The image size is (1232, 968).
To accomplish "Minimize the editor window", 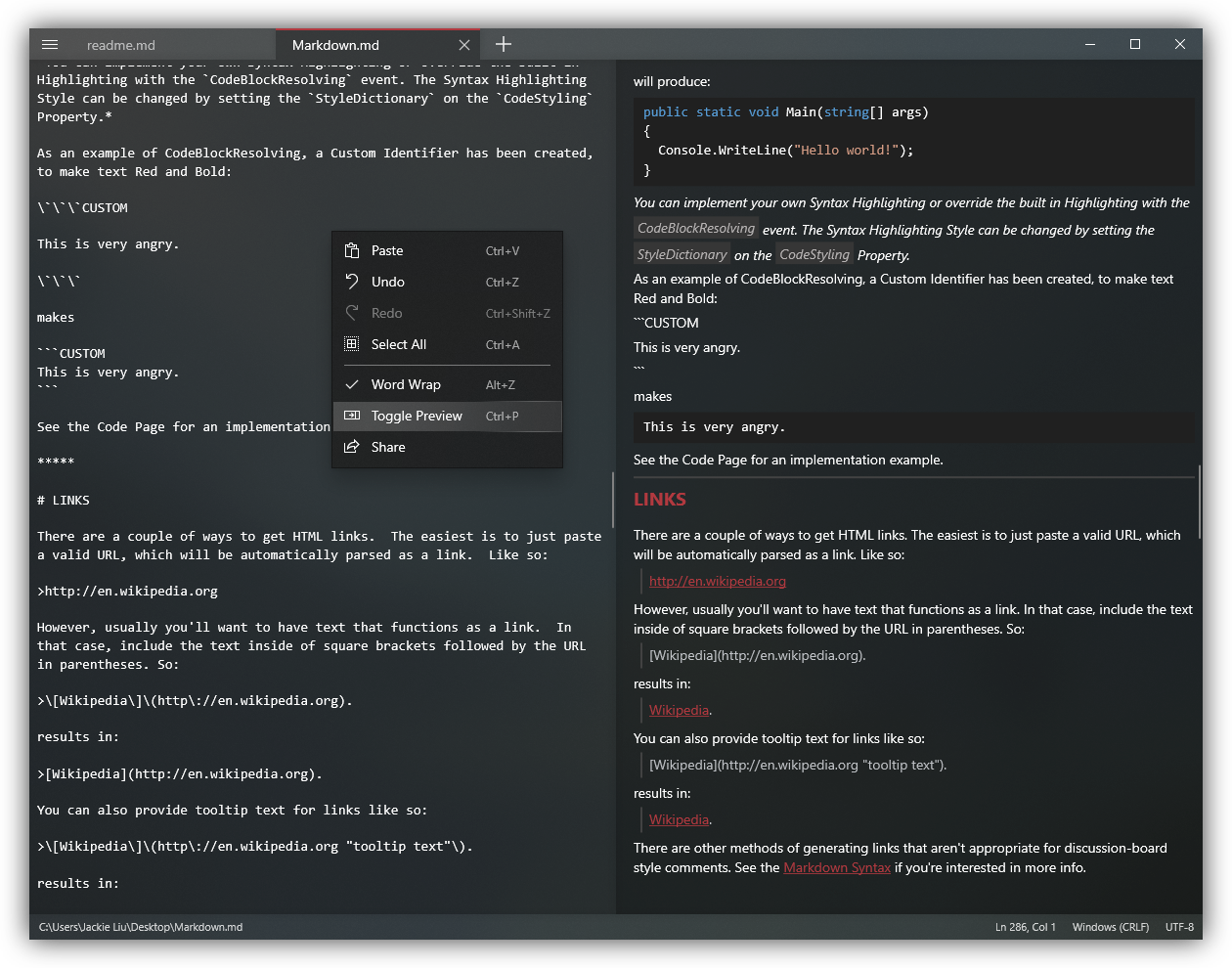I will [x=1090, y=44].
